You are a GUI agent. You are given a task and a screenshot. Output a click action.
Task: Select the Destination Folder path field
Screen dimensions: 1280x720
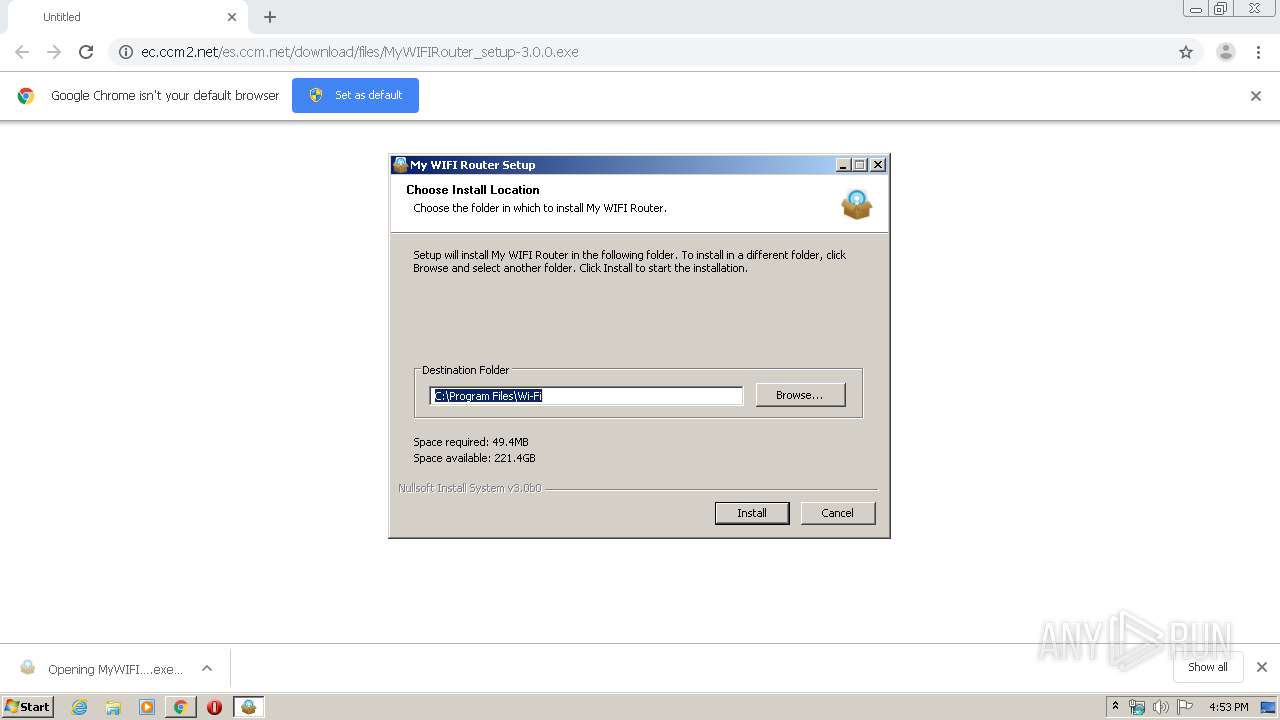coord(586,396)
